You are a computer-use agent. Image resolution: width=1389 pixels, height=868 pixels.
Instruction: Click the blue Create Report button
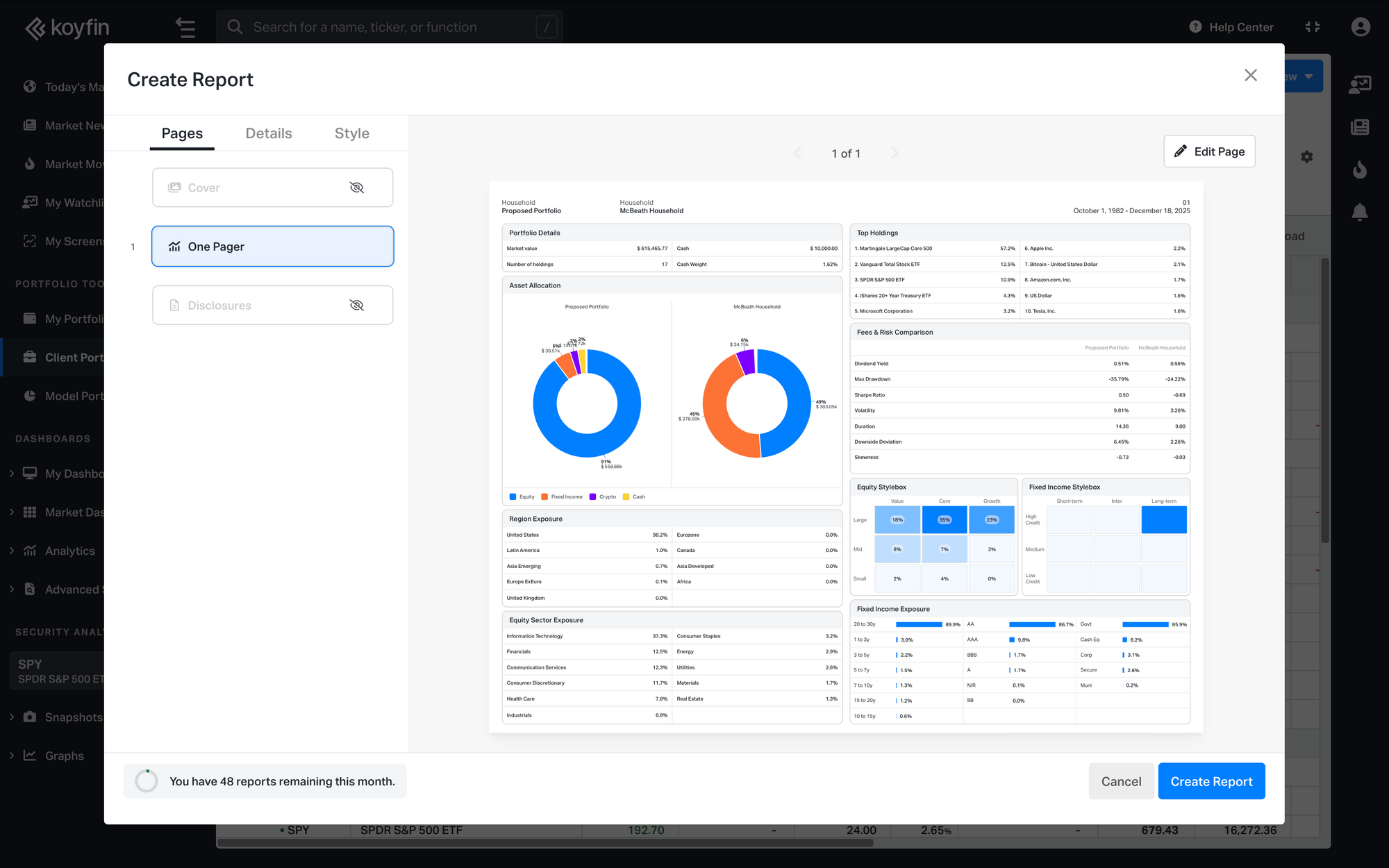[x=1211, y=781]
